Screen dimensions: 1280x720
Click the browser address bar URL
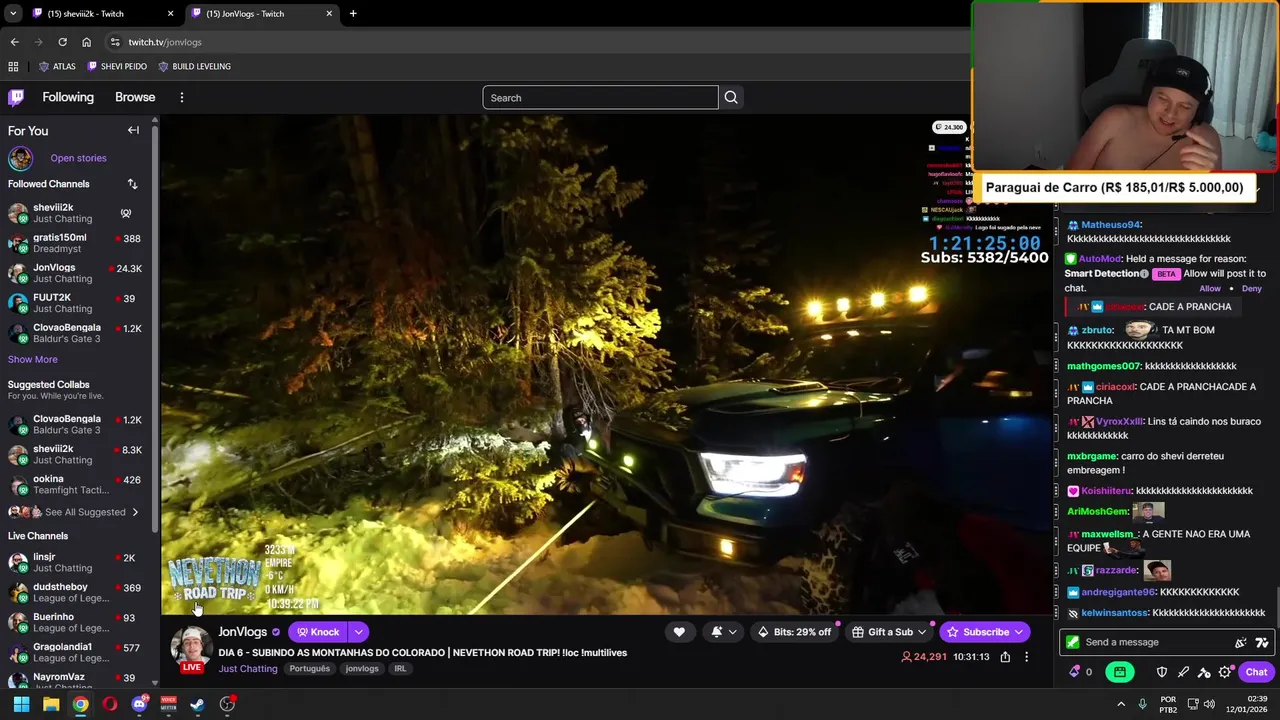pos(165,42)
